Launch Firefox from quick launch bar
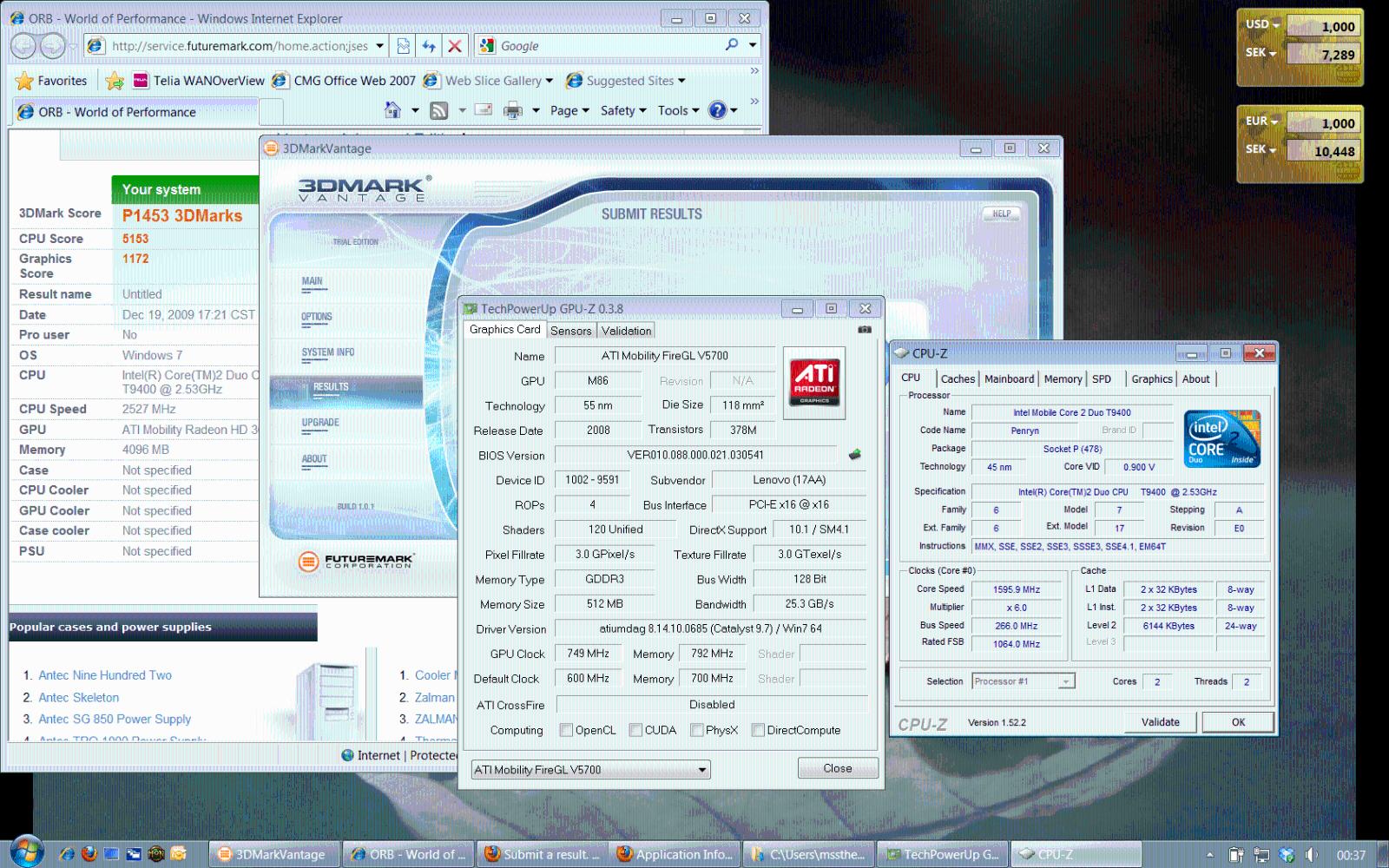Viewport: 1389px width, 868px height. click(x=89, y=854)
